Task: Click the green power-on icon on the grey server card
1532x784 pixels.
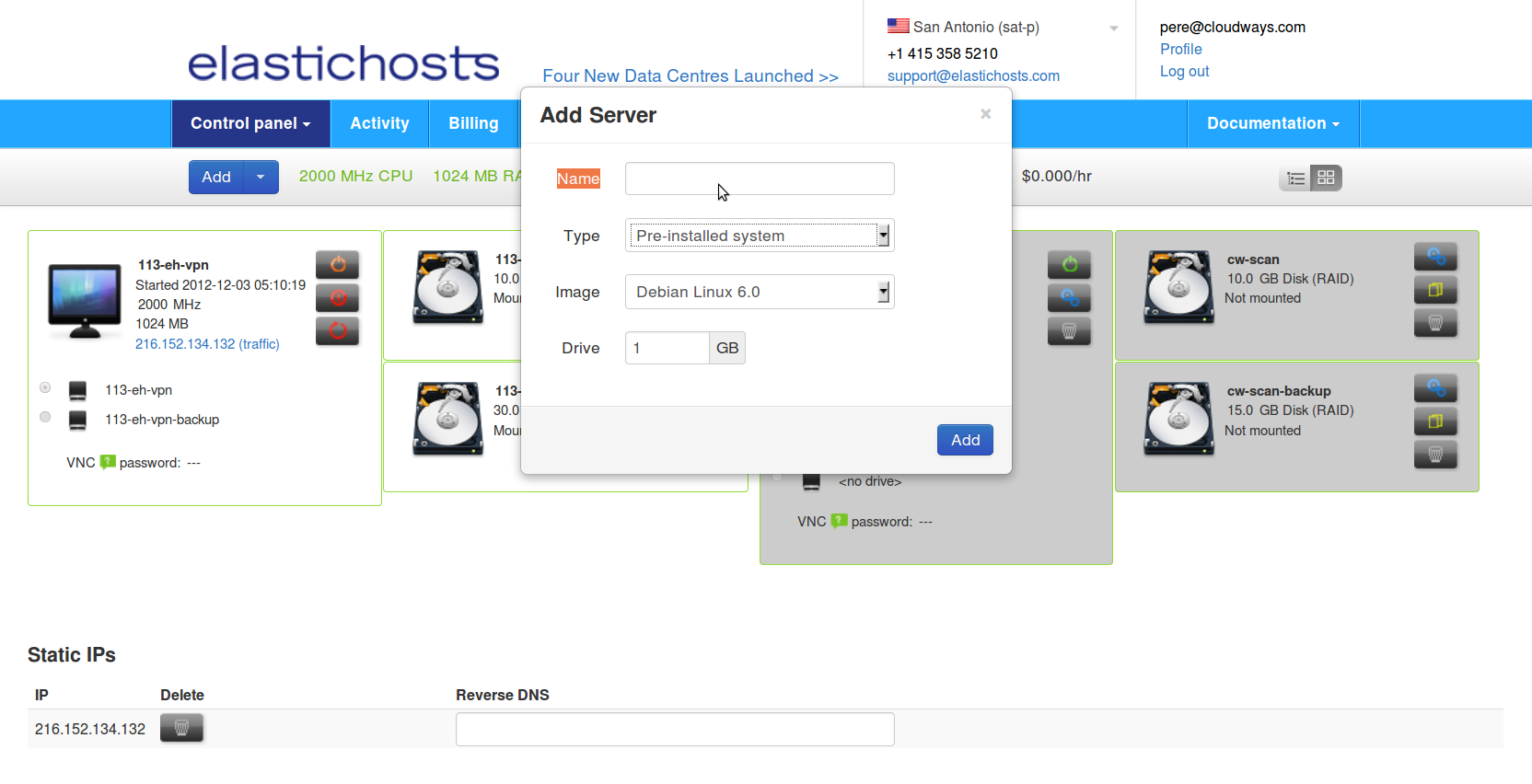Action: click(x=1069, y=265)
